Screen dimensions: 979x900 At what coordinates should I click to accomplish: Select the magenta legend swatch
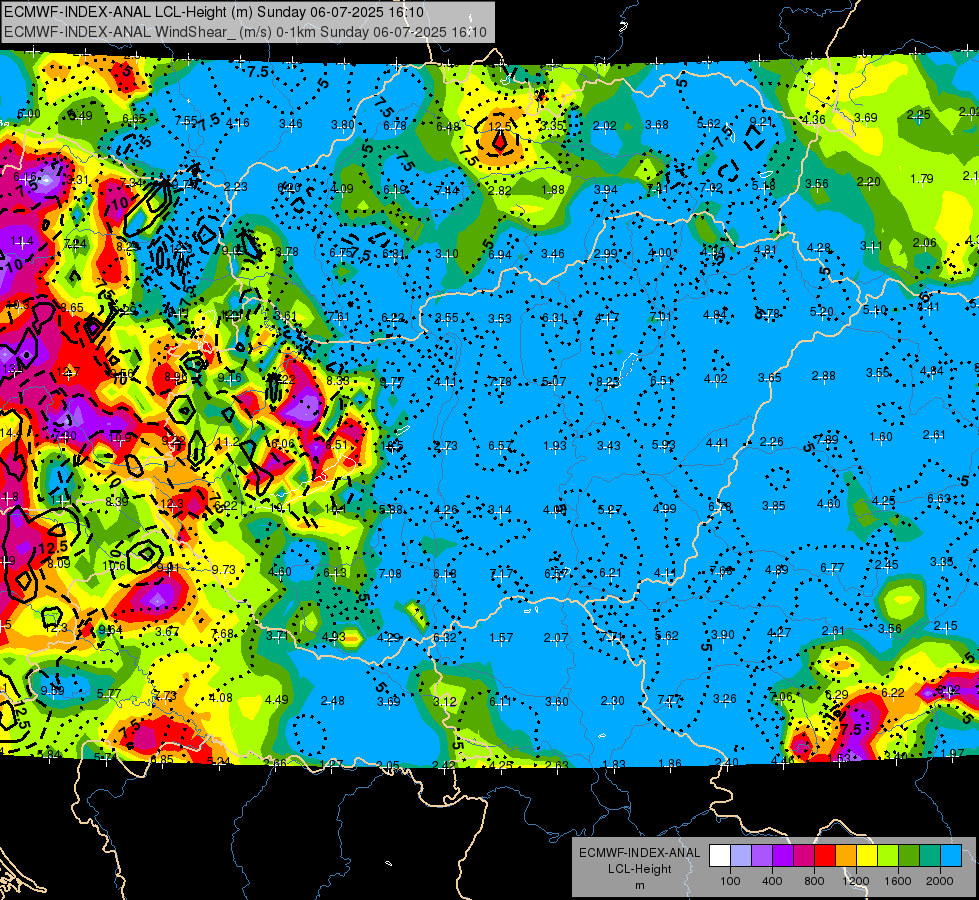coord(804,856)
